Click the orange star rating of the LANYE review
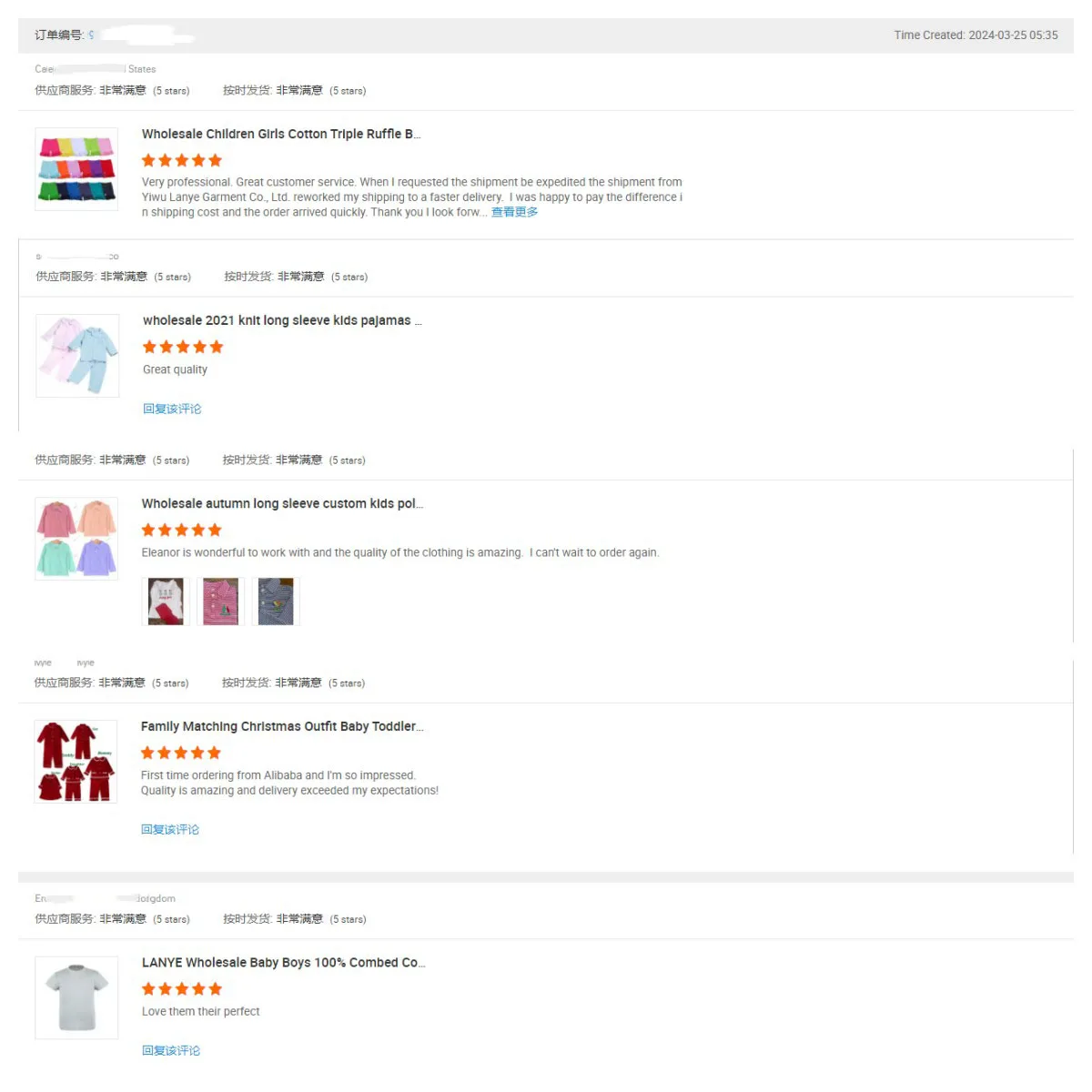This screenshot has width=1092, height=1092. pos(182,989)
